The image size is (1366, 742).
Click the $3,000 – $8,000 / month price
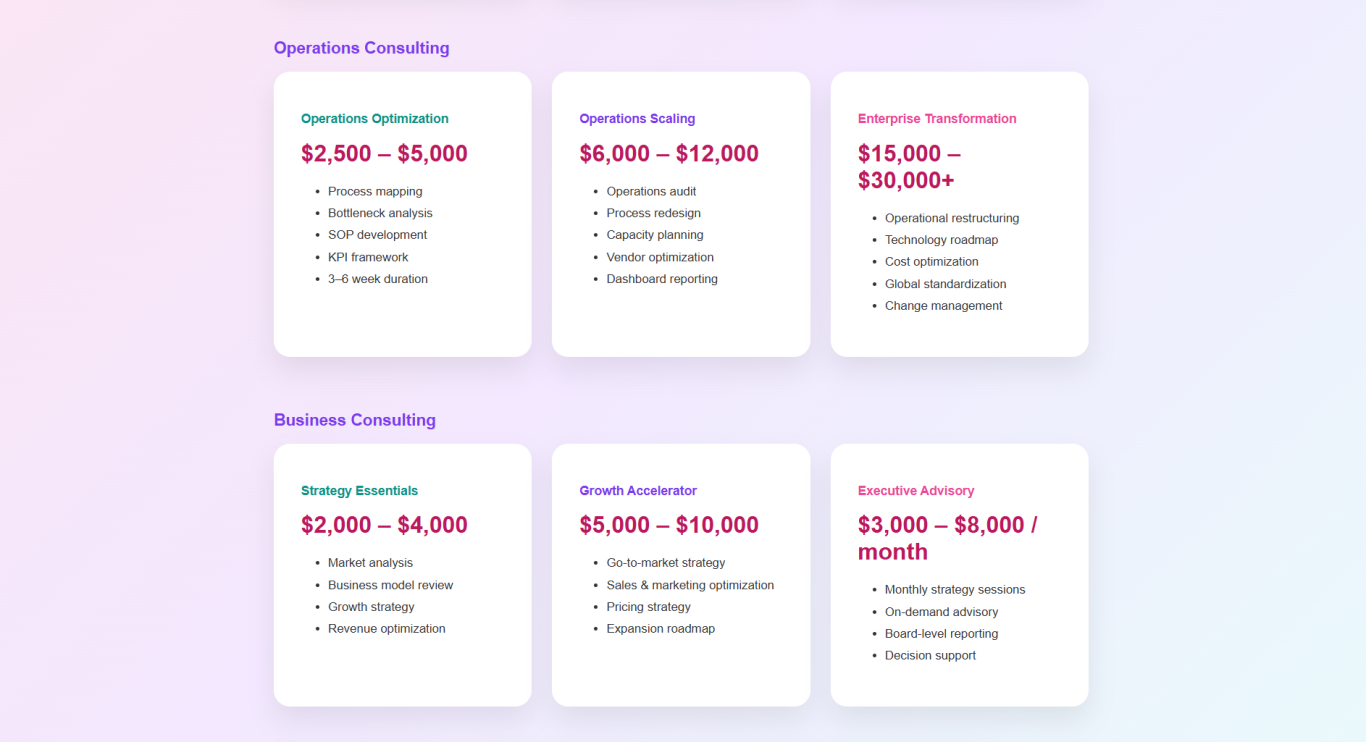pyautogui.click(x=946, y=539)
